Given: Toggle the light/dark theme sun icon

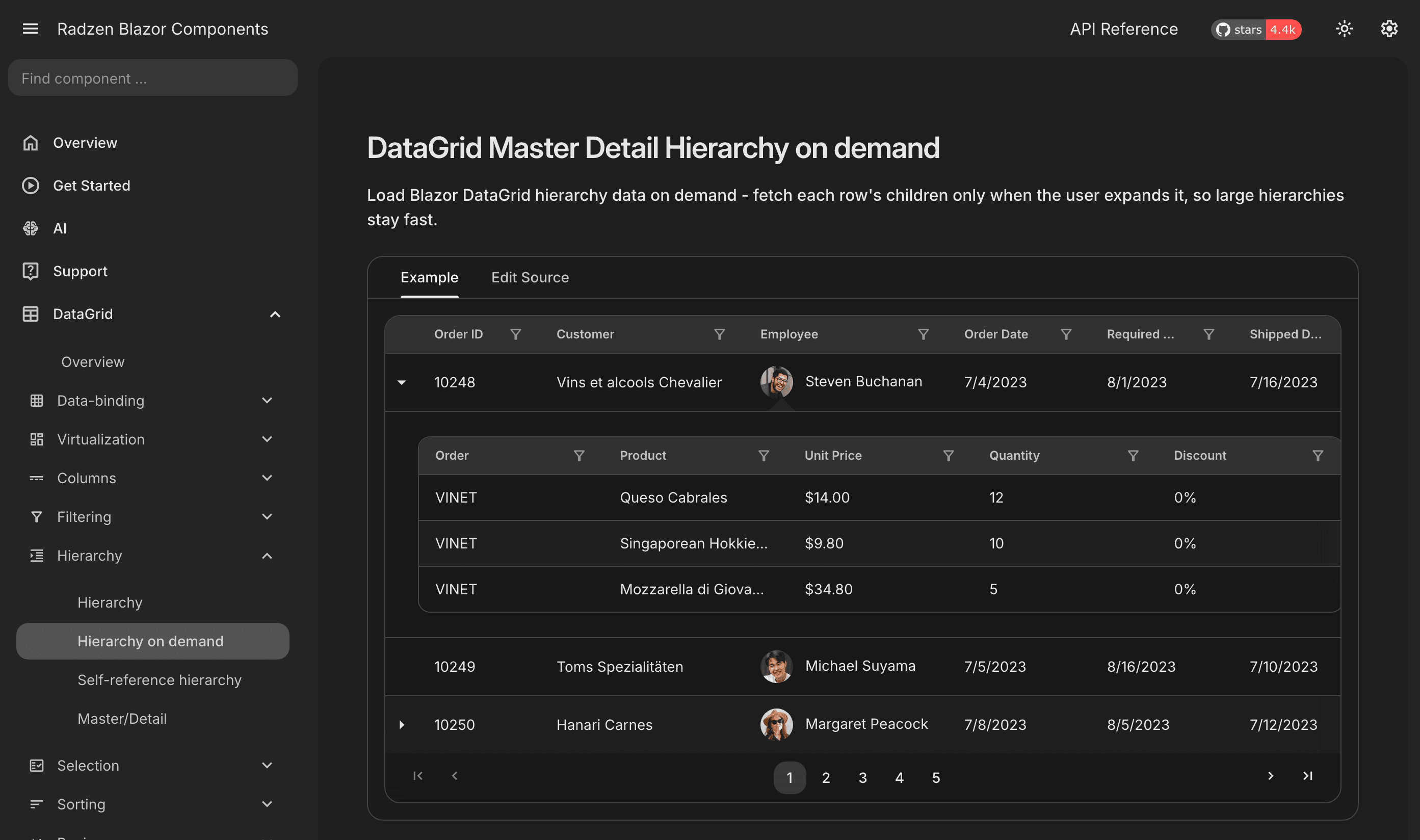Looking at the screenshot, I should click(1344, 29).
